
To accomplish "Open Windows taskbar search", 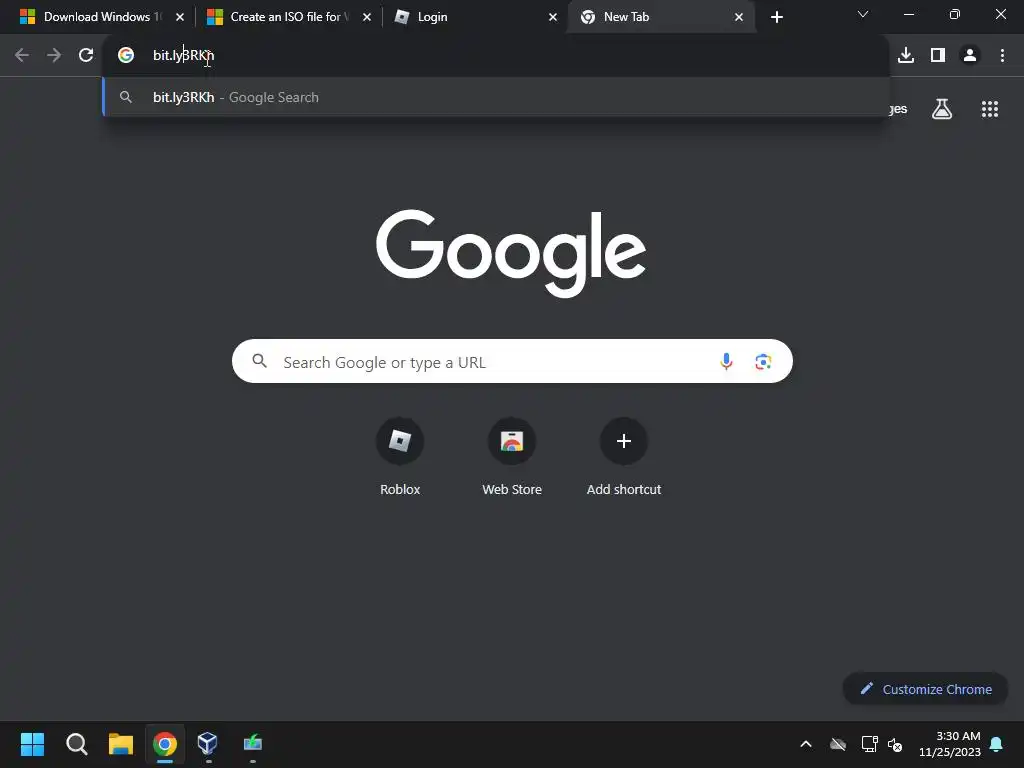I will (x=76, y=744).
